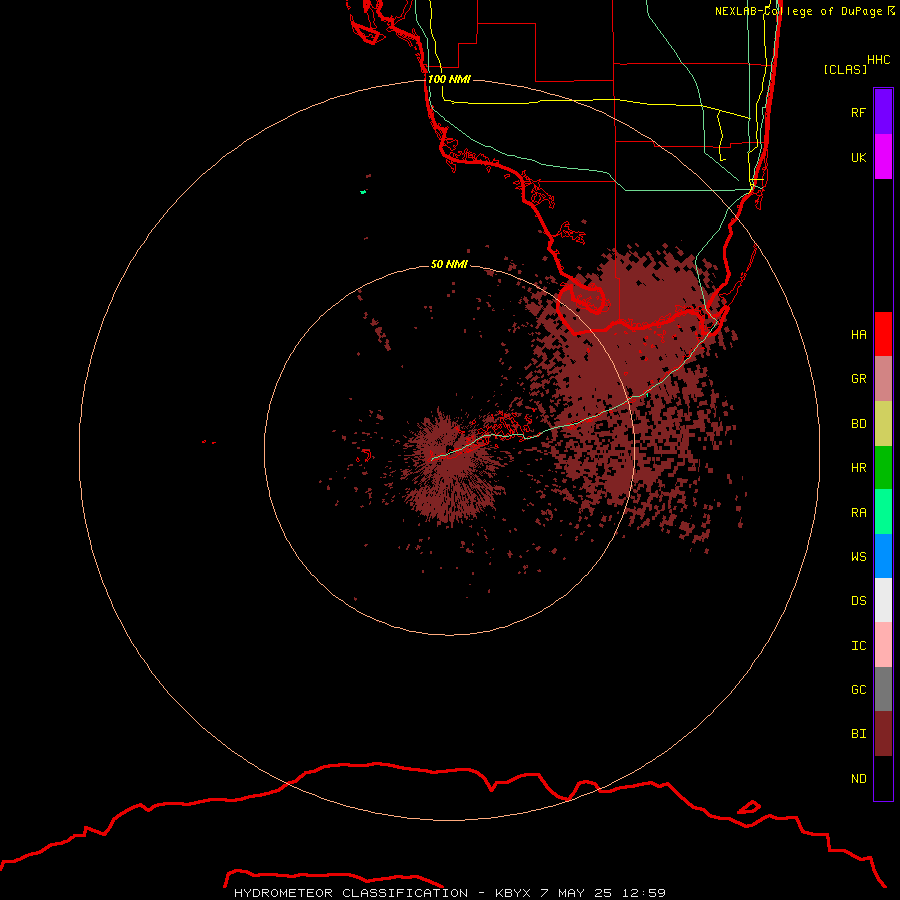This screenshot has height=900, width=900.
Task: Click the HR legend label
Action: pyautogui.click(x=858, y=468)
